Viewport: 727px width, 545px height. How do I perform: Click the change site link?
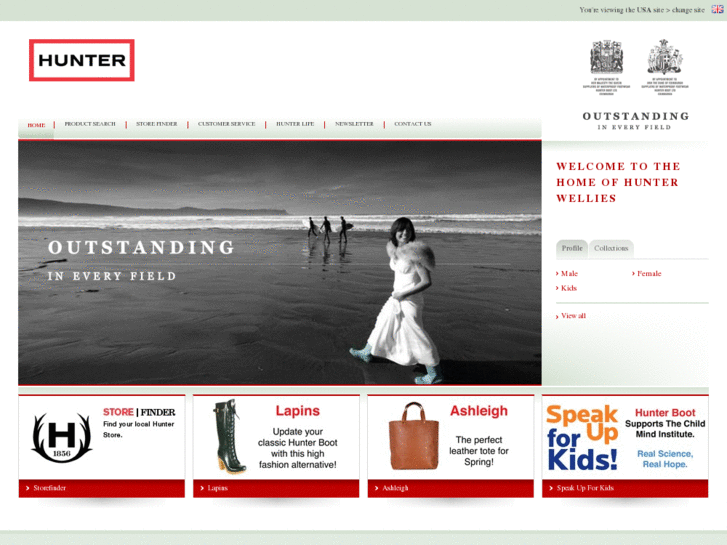688,10
